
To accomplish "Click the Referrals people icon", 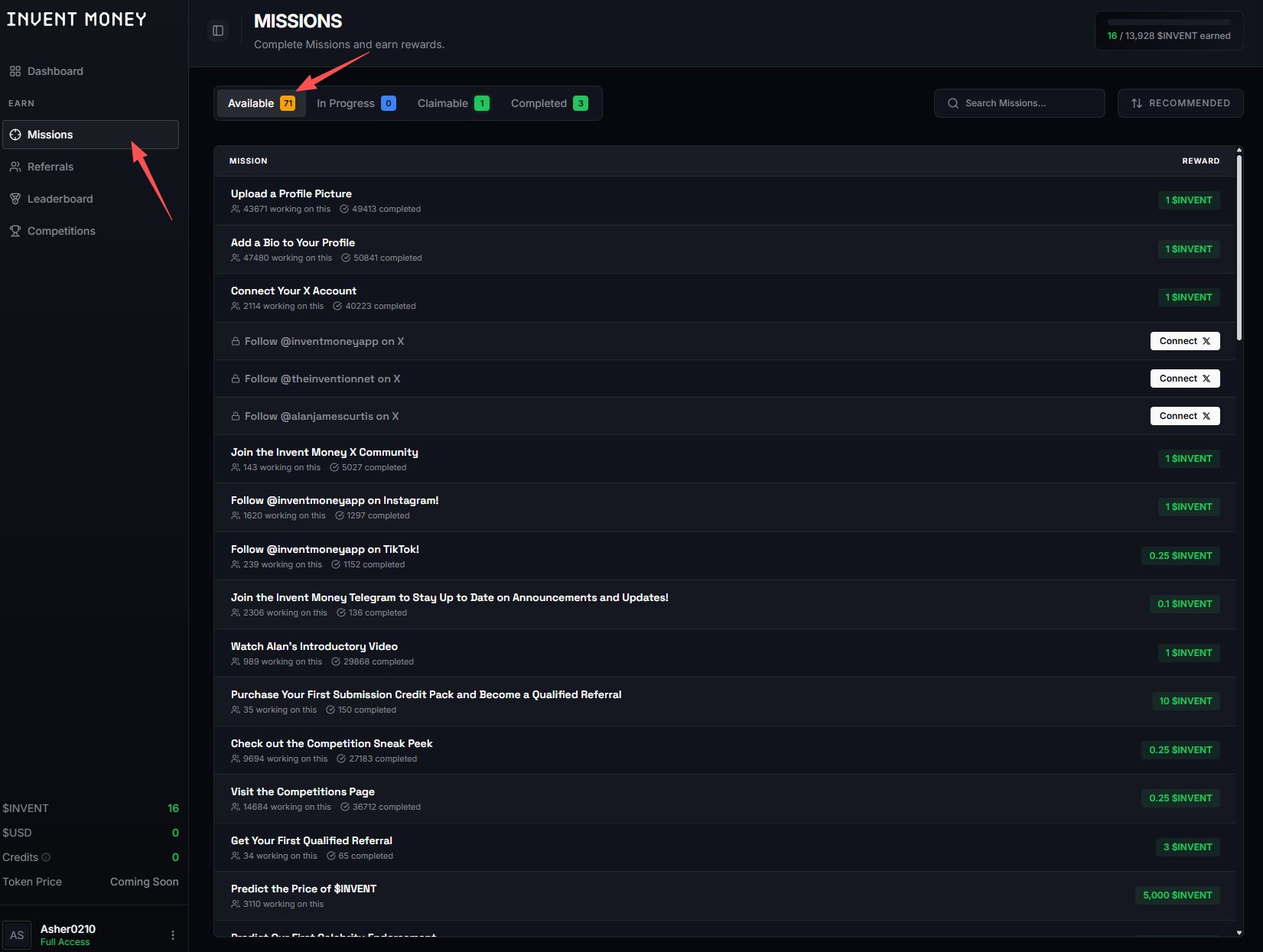I will (15, 167).
